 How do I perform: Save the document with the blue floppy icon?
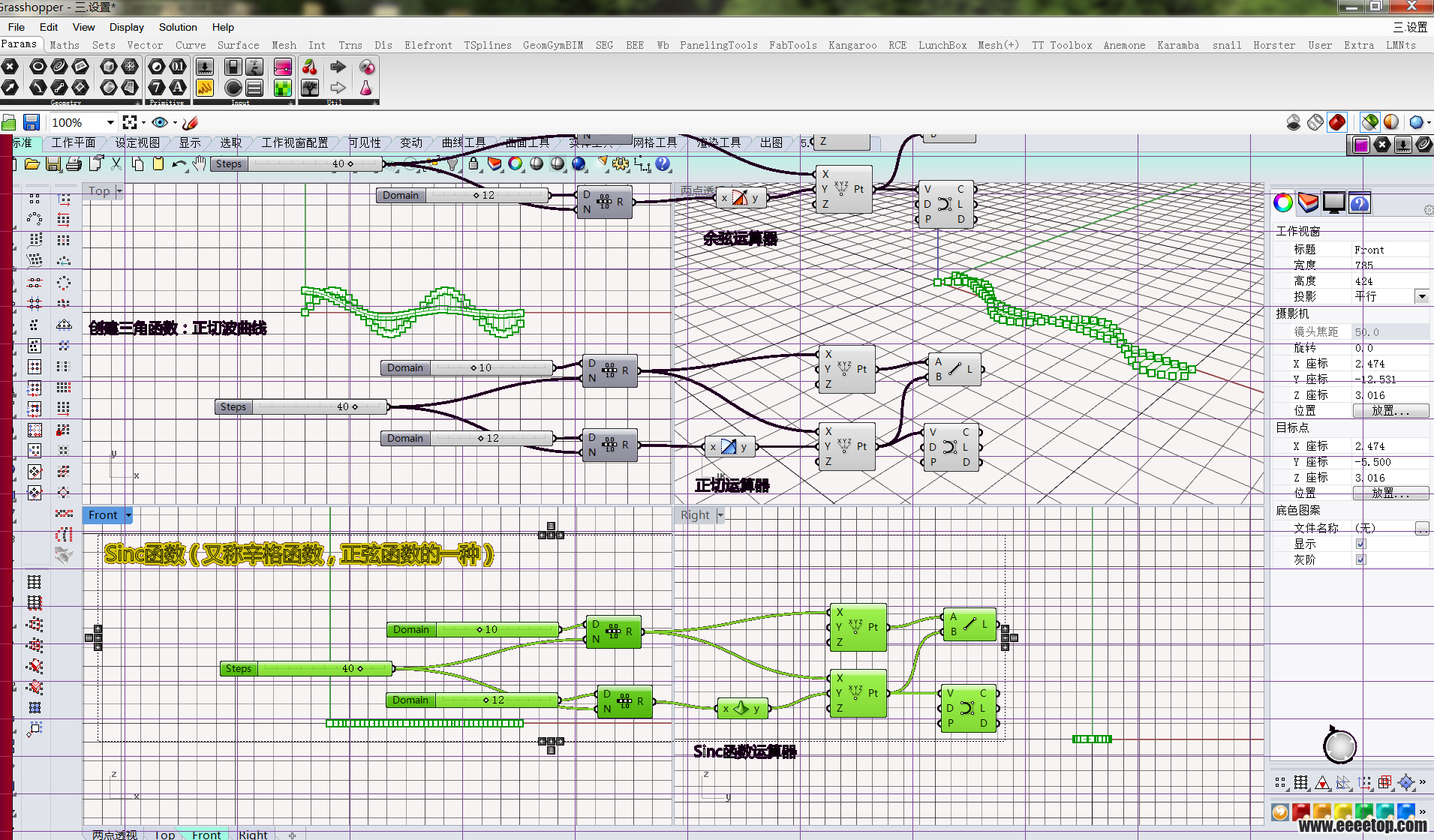click(x=32, y=122)
